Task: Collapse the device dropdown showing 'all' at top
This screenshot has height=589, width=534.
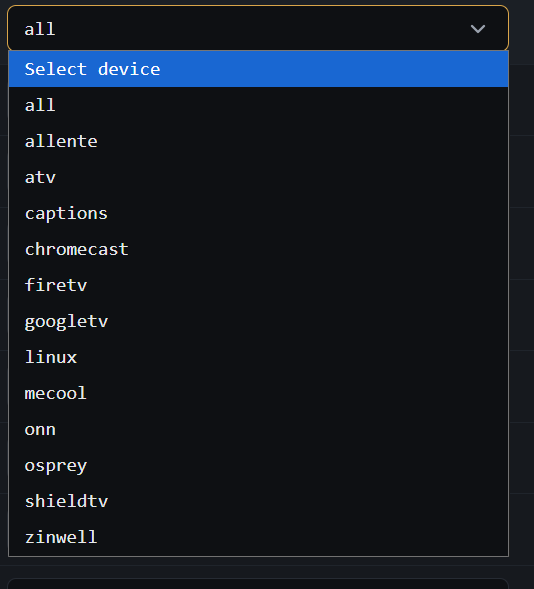Action: point(258,28)
